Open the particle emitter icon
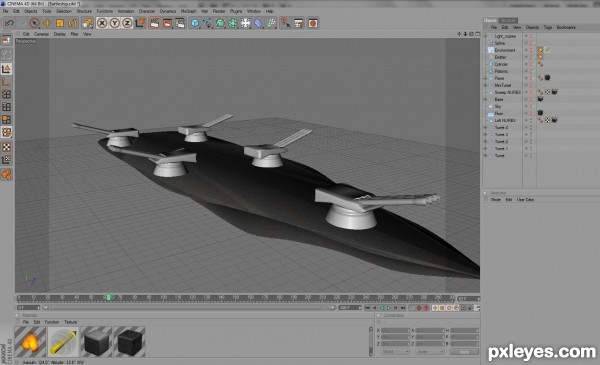600x365 pixels. pyautogui.click(x=271, y=23)
